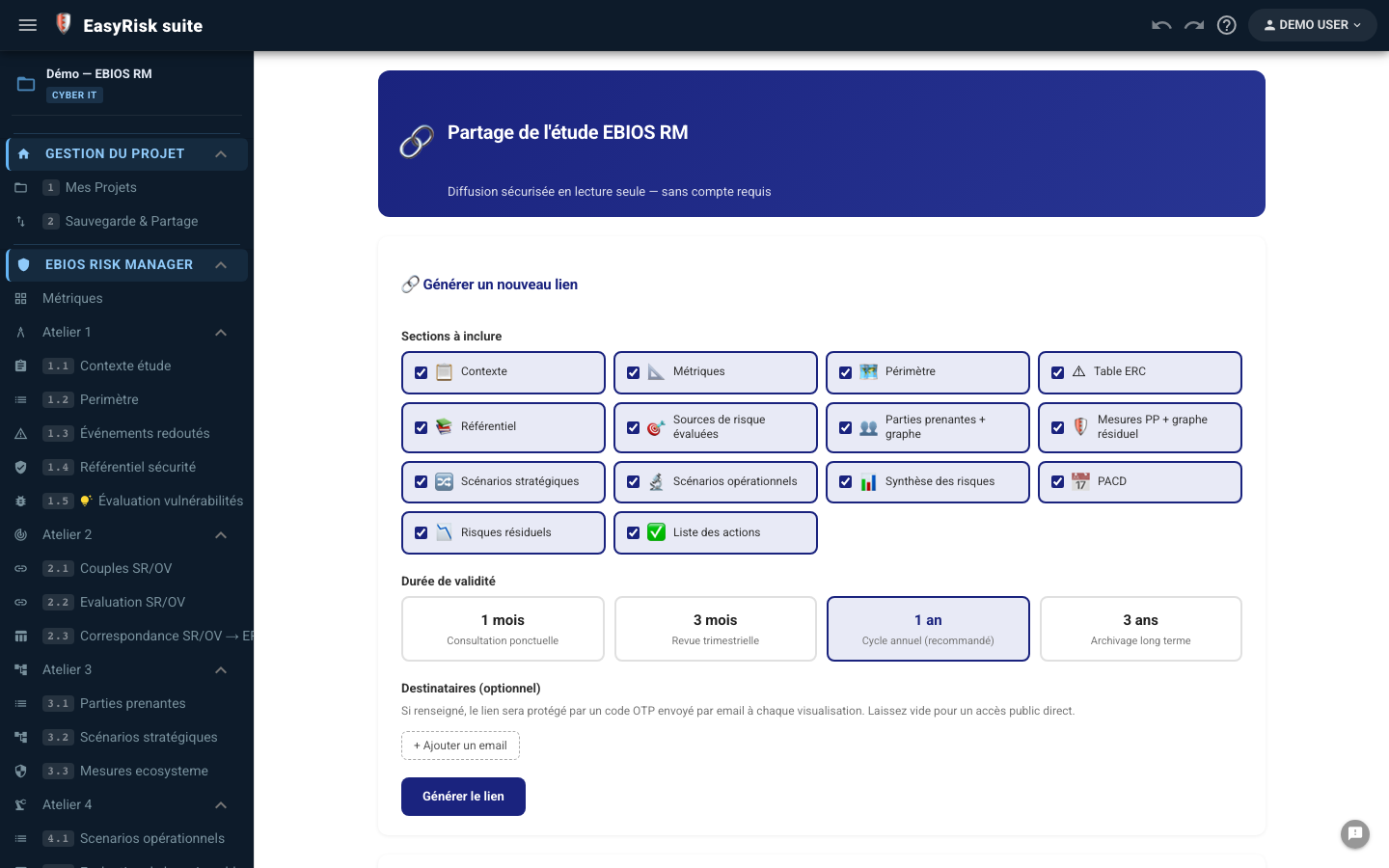Toggle the Scénarios opérationnels section checkbox
Screen dimensions: 1389x868
[x=634, y=481]
